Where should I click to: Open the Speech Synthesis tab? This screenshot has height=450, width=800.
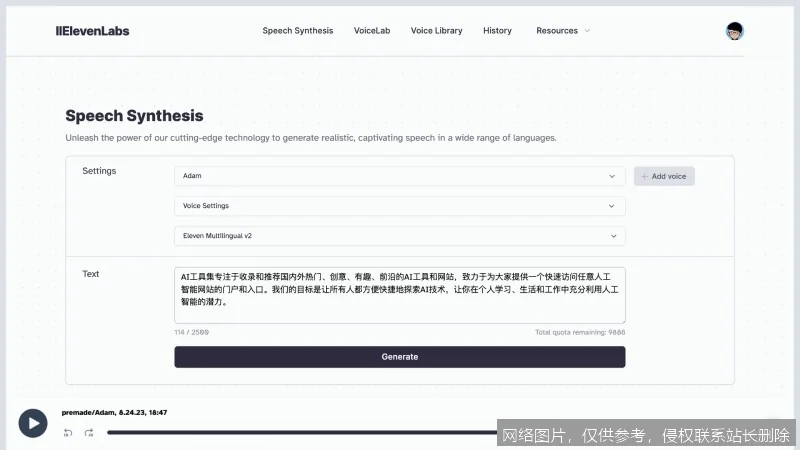298,31
